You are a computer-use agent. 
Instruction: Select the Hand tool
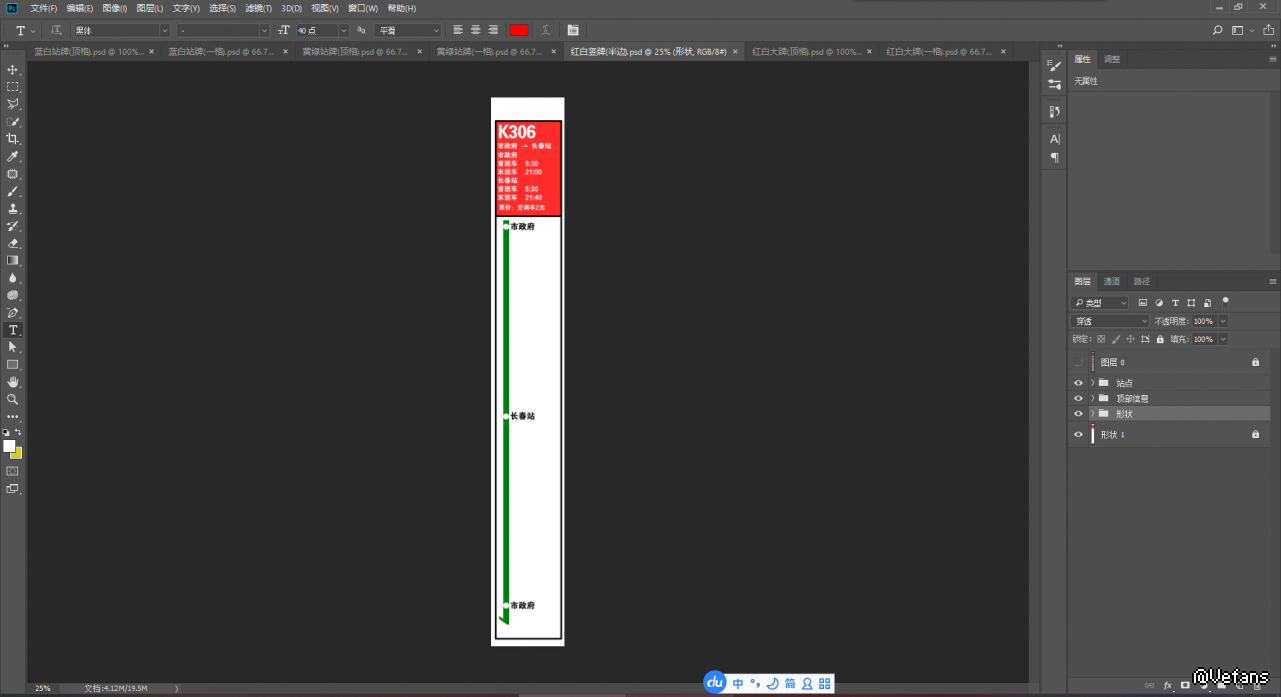13,382
